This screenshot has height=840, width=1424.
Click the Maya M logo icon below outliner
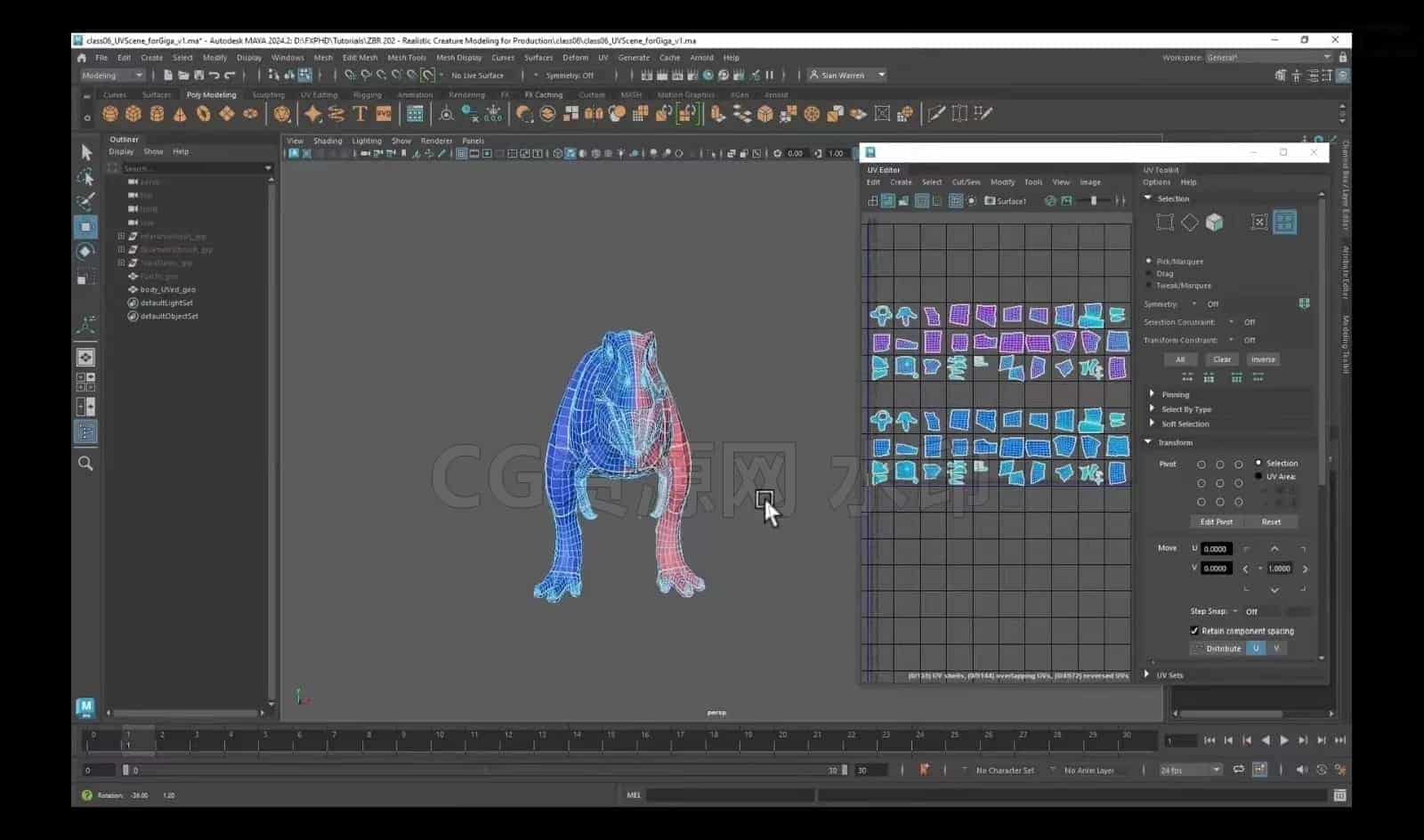click(85, 707)
